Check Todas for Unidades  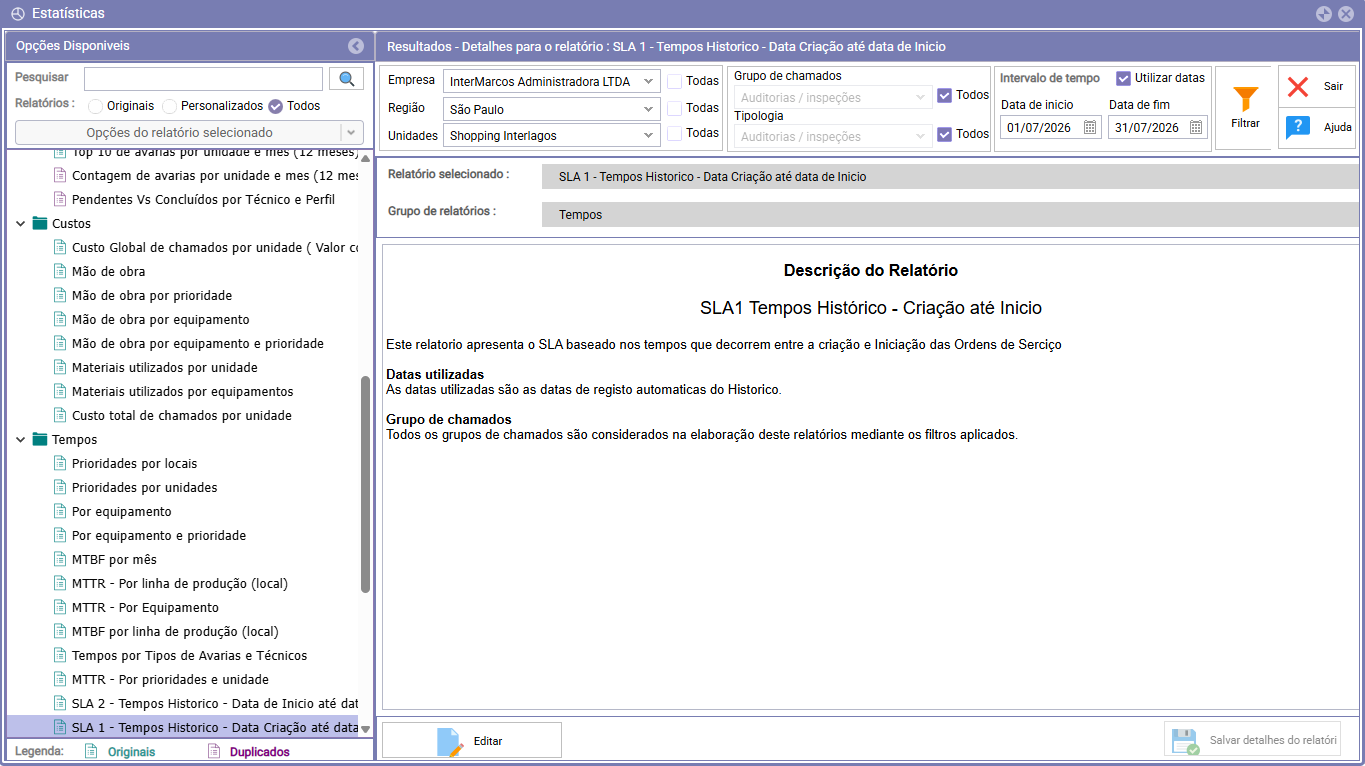[x=675, y=133]
